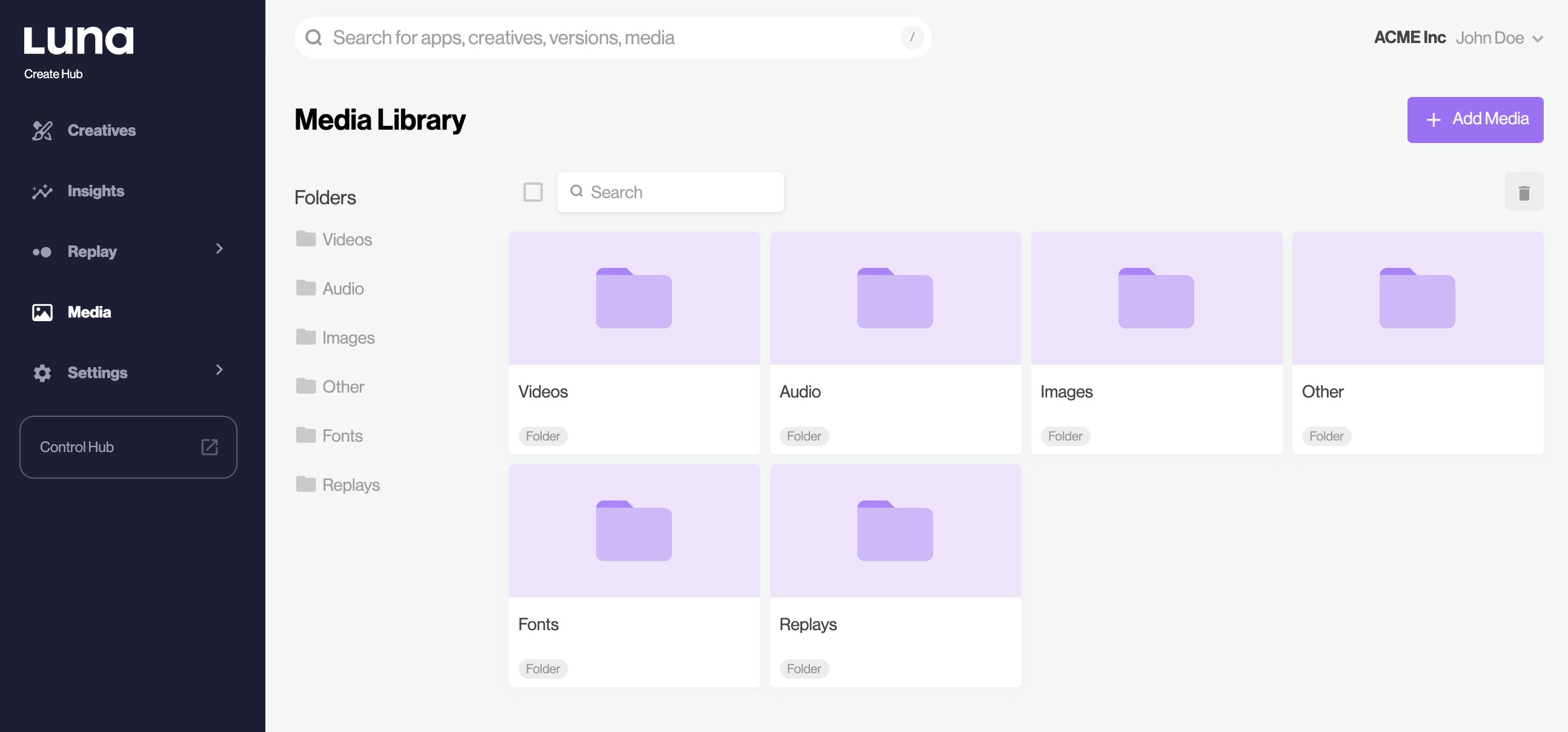Click the Replay dots icon
This screenshot has height=732, width=1568.
42,251
